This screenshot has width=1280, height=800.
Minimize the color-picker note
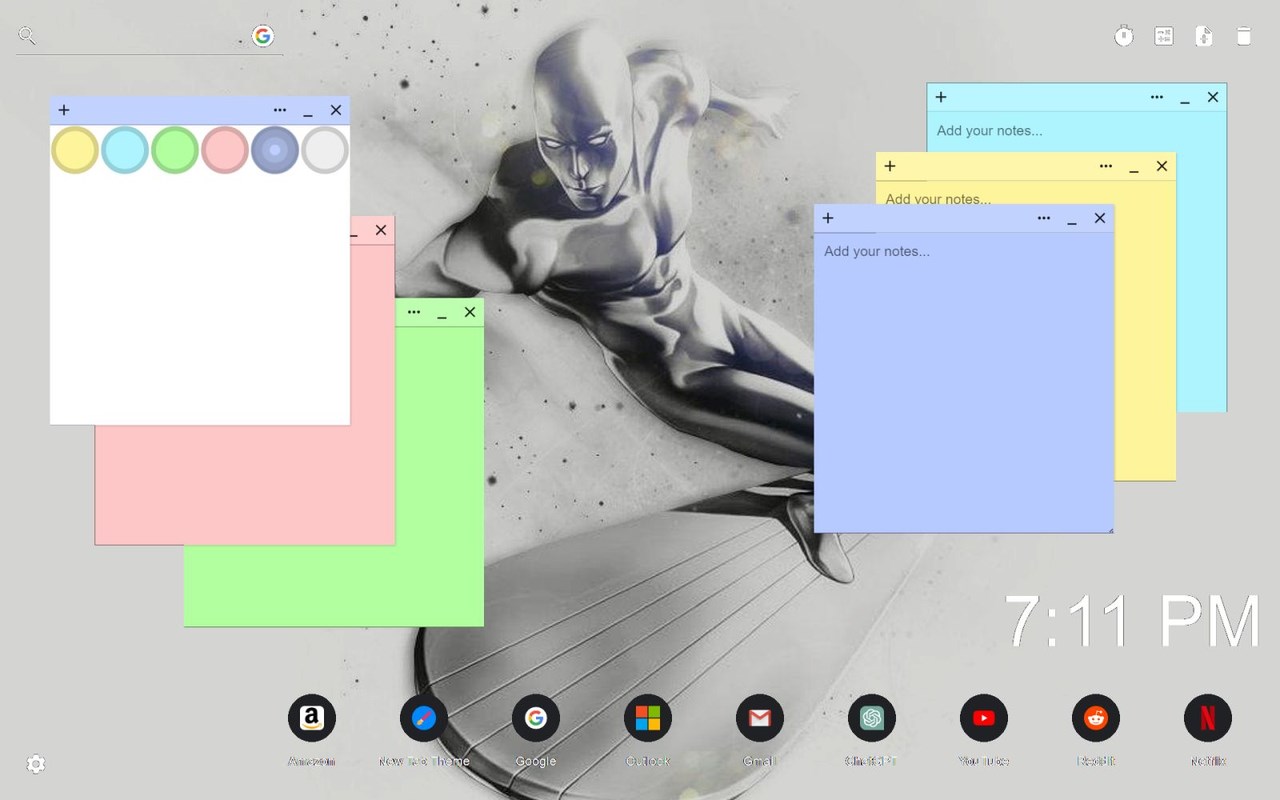(x=308, y=112)
